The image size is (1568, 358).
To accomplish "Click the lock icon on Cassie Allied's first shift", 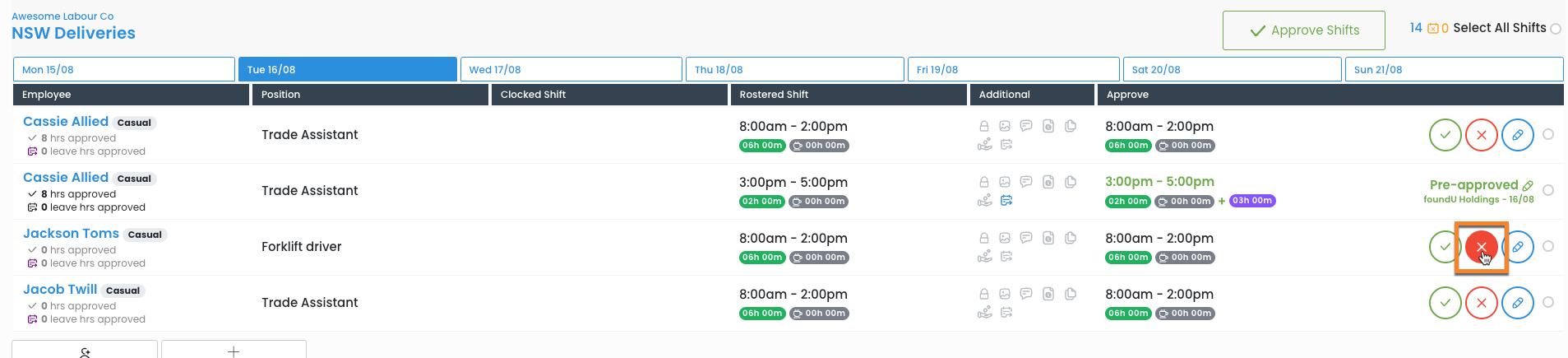I will 983,126.
